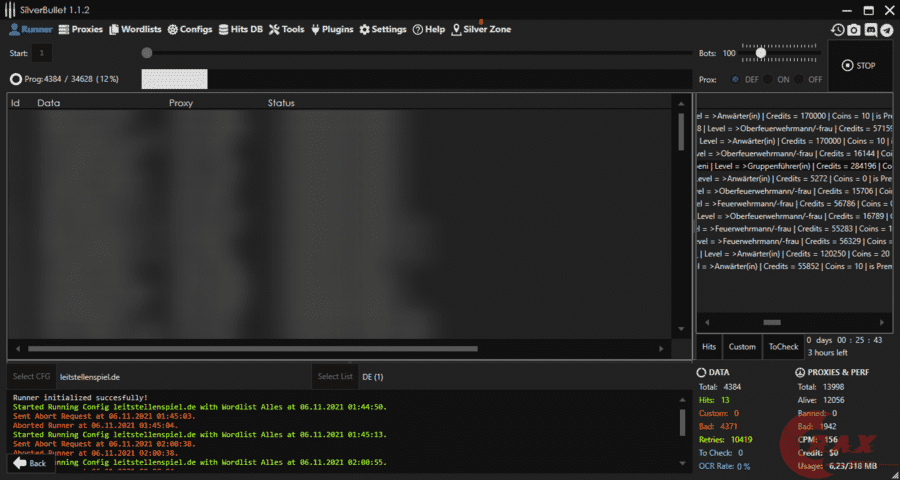Open the Help section
Viewport: 900px width, 480px height.
(429, 29)
